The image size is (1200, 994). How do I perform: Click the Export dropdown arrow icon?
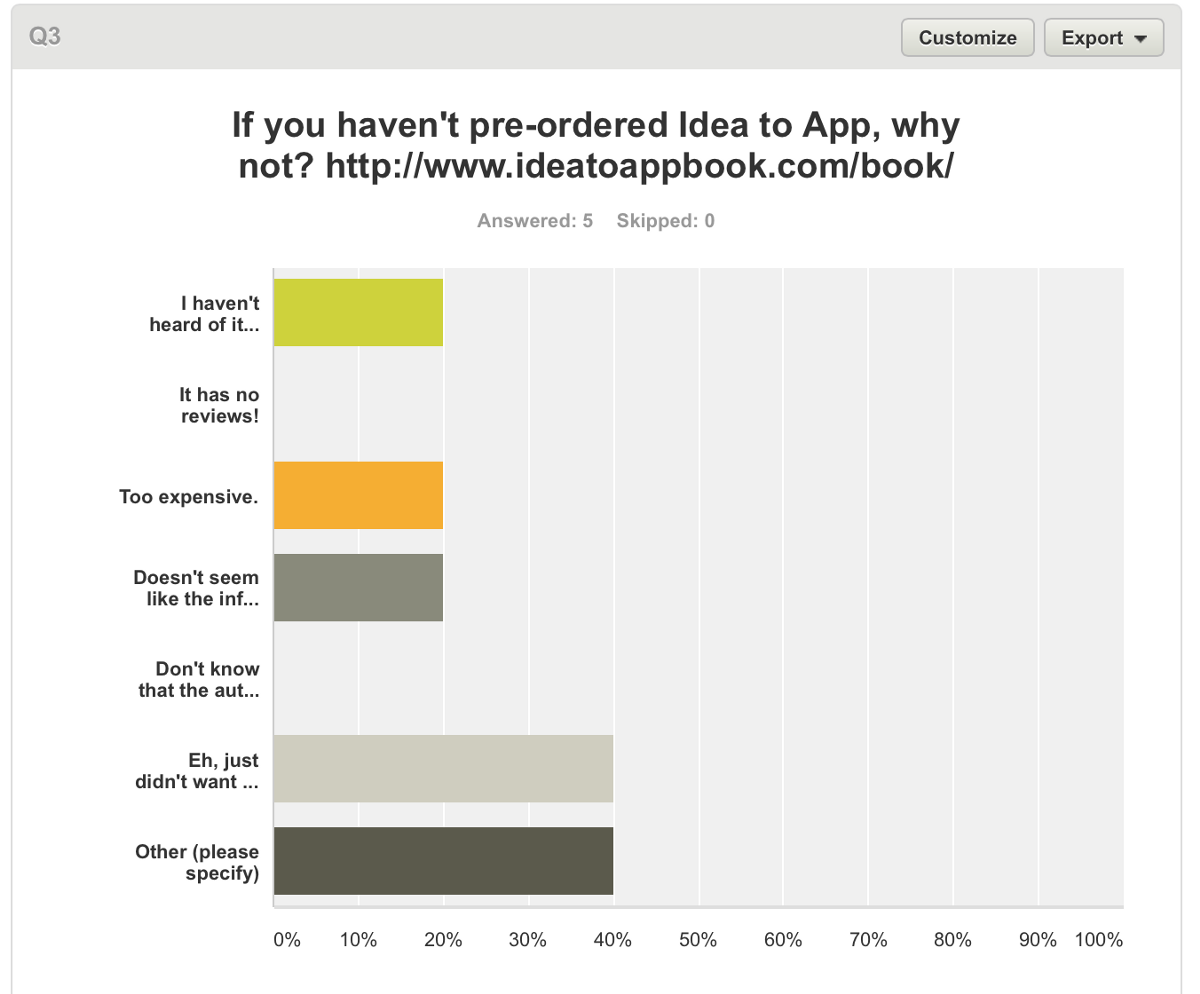click(x=1140, y=39)
